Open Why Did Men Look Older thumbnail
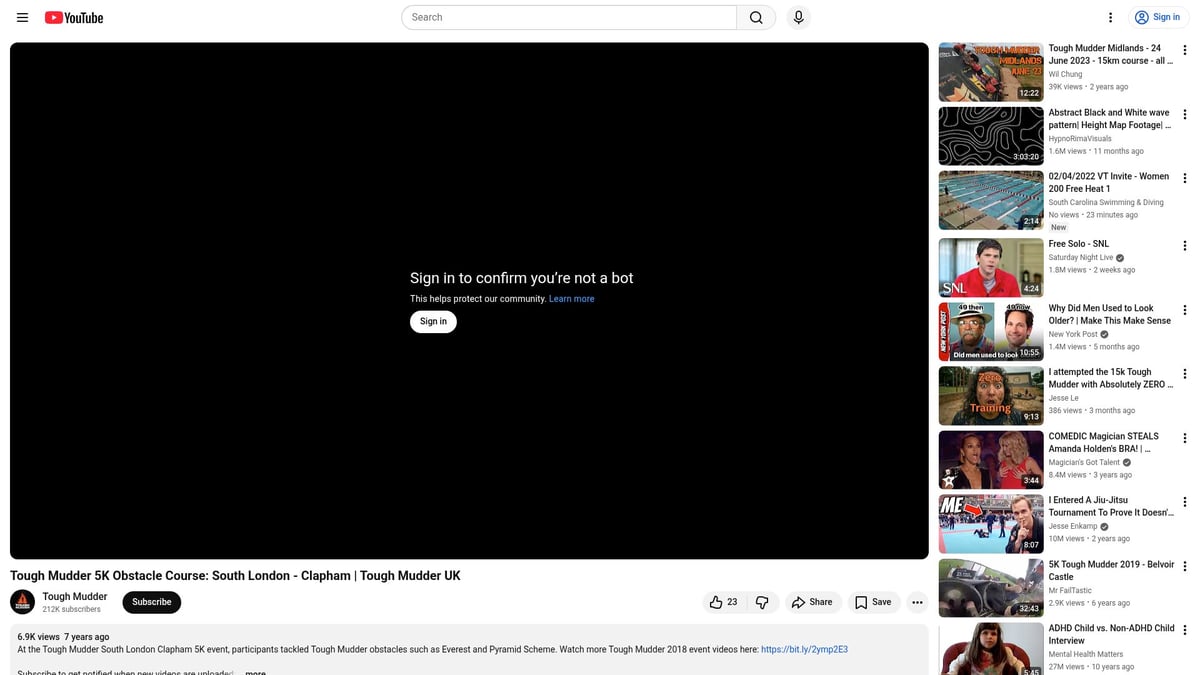1200x675 pixels. coord(991,332)
